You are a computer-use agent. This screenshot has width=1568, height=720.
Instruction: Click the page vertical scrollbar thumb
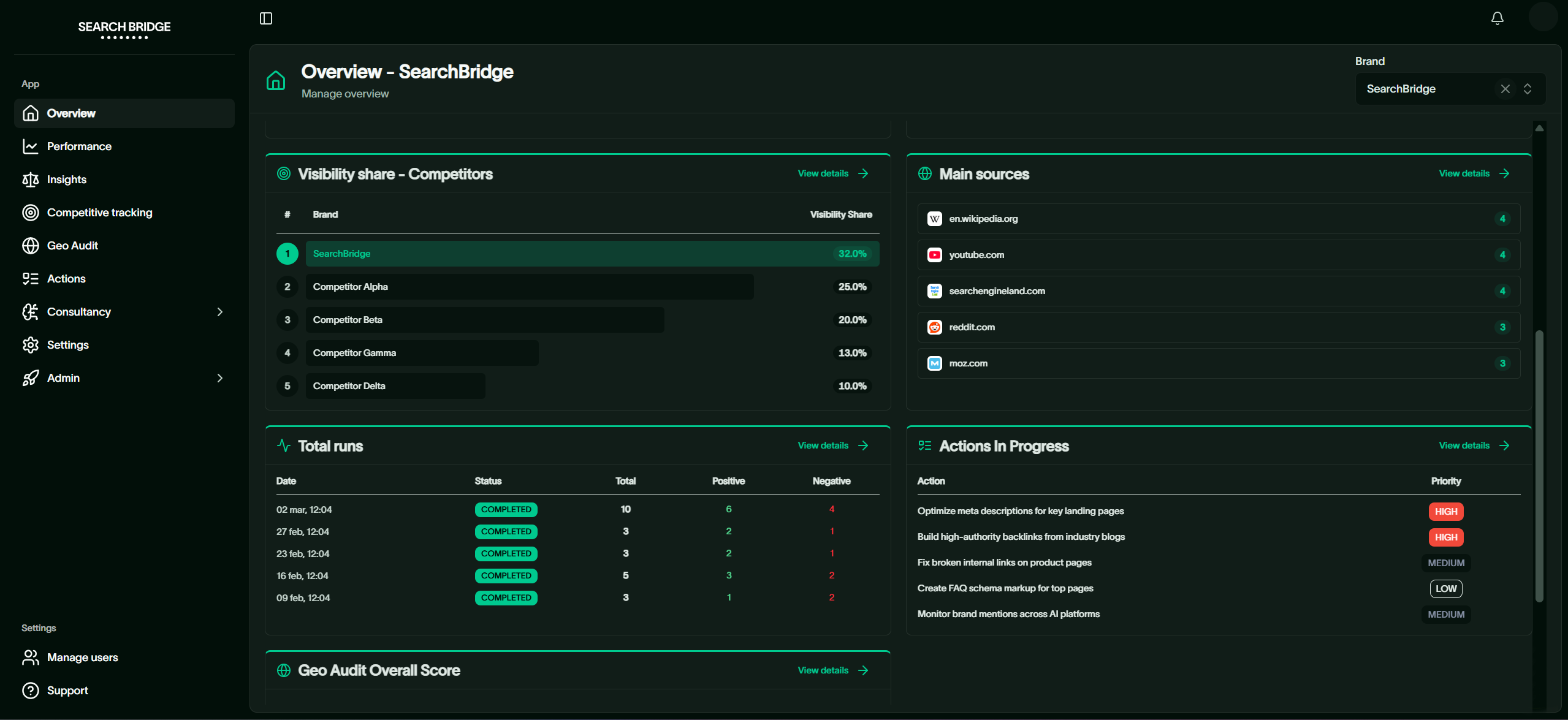(1539, 466)
